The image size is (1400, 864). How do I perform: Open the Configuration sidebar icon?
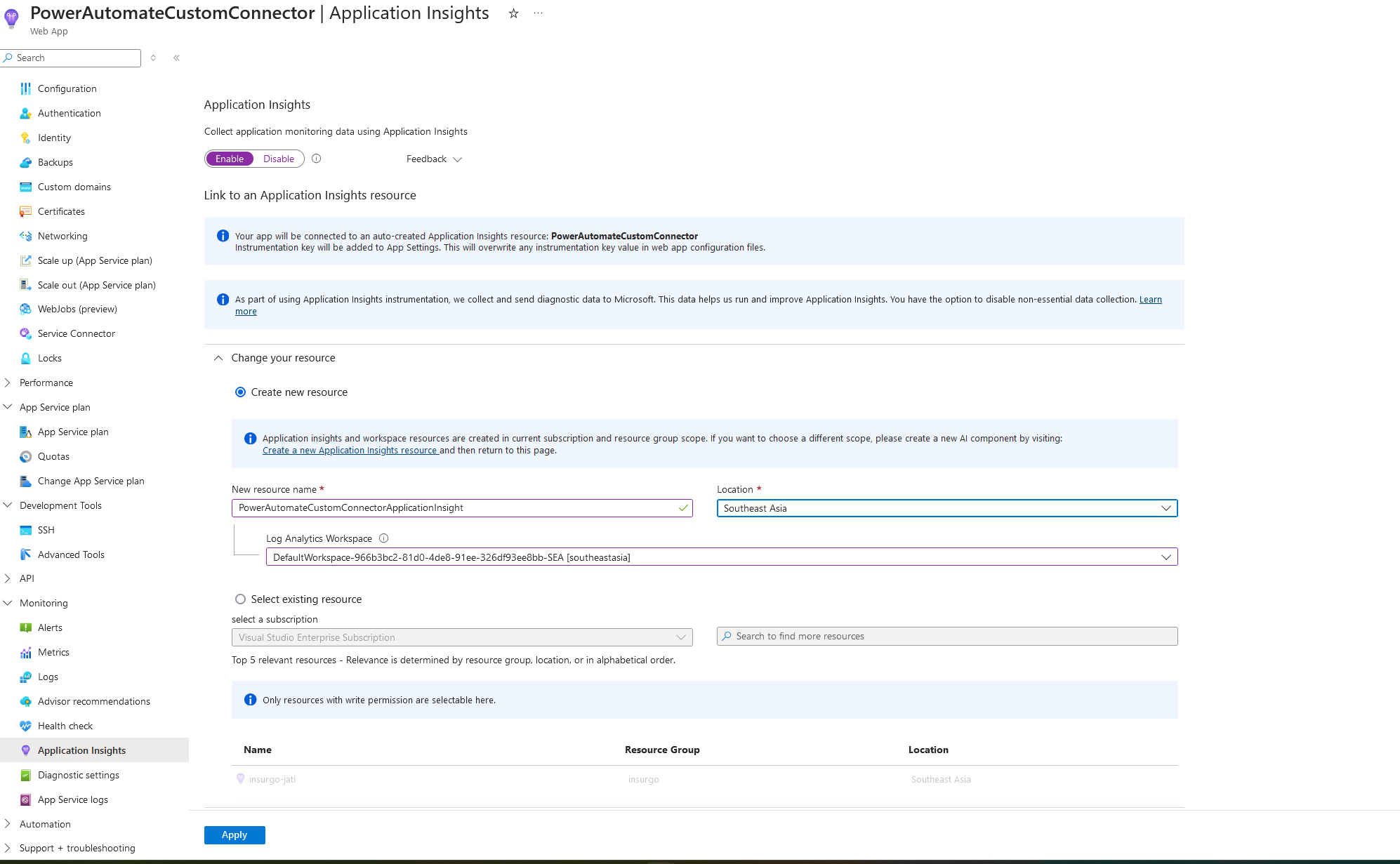pyautogui.click(x=25, y=88)
